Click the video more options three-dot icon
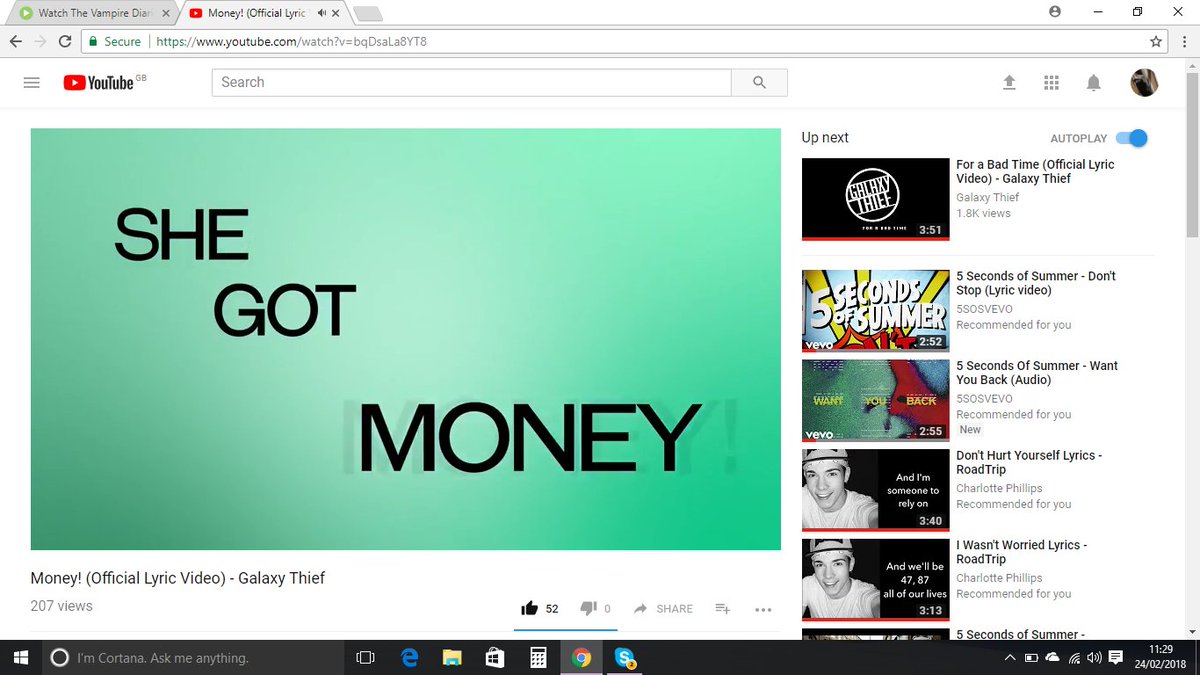 763,609
